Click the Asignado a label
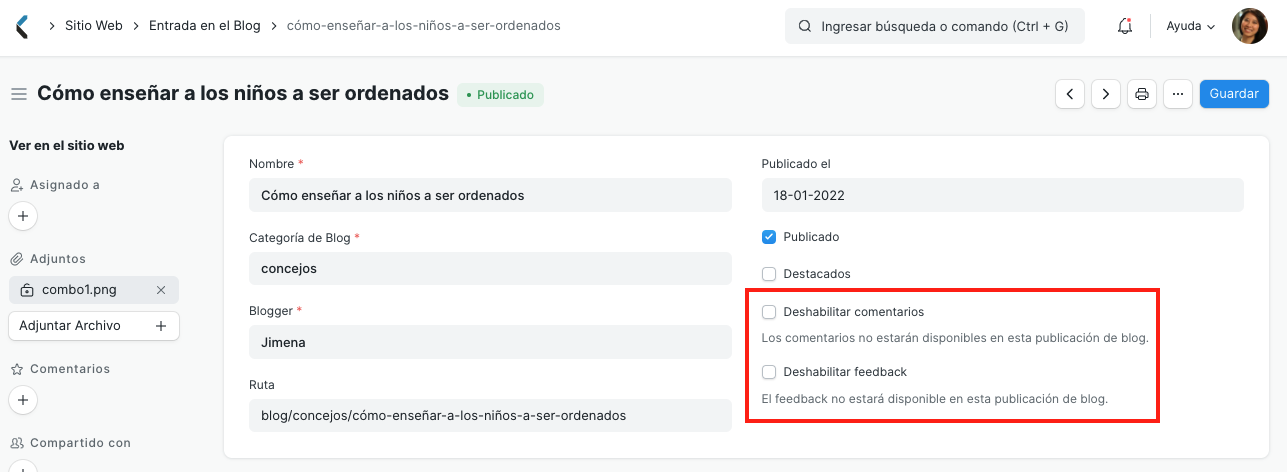This screenshot has height=472, width=1287. (65, 185)
